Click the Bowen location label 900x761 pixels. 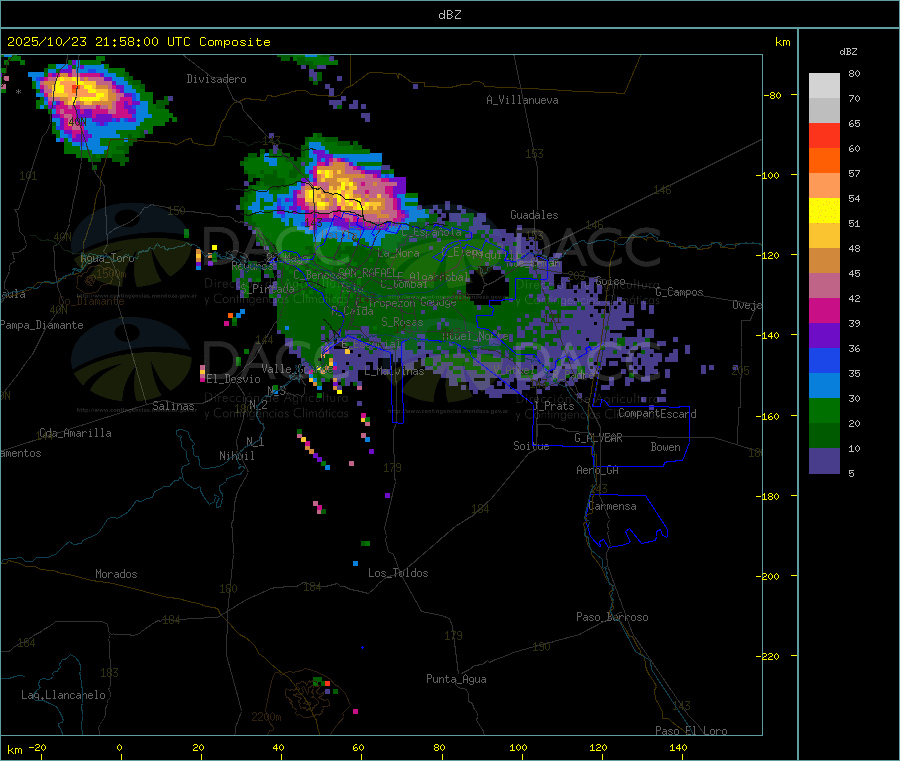[665, 447]
